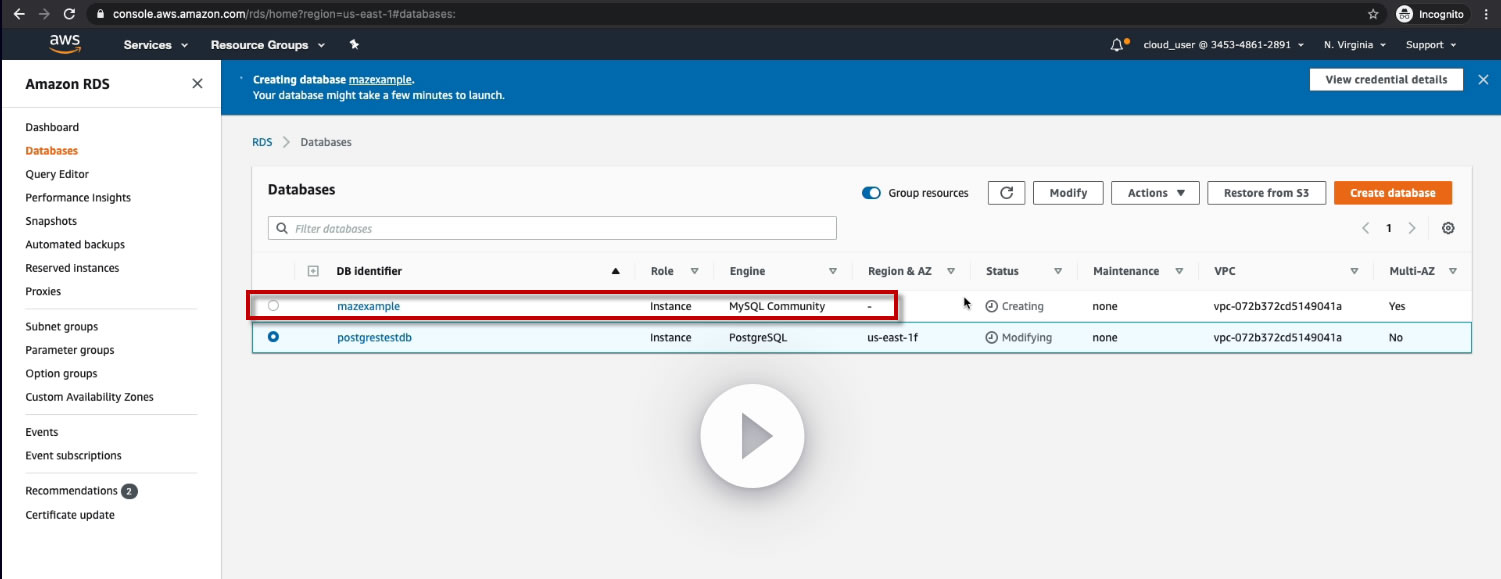This screenshot has width=1501, height=579.
Task: Play the video overlay button
Action: [752, 436]
